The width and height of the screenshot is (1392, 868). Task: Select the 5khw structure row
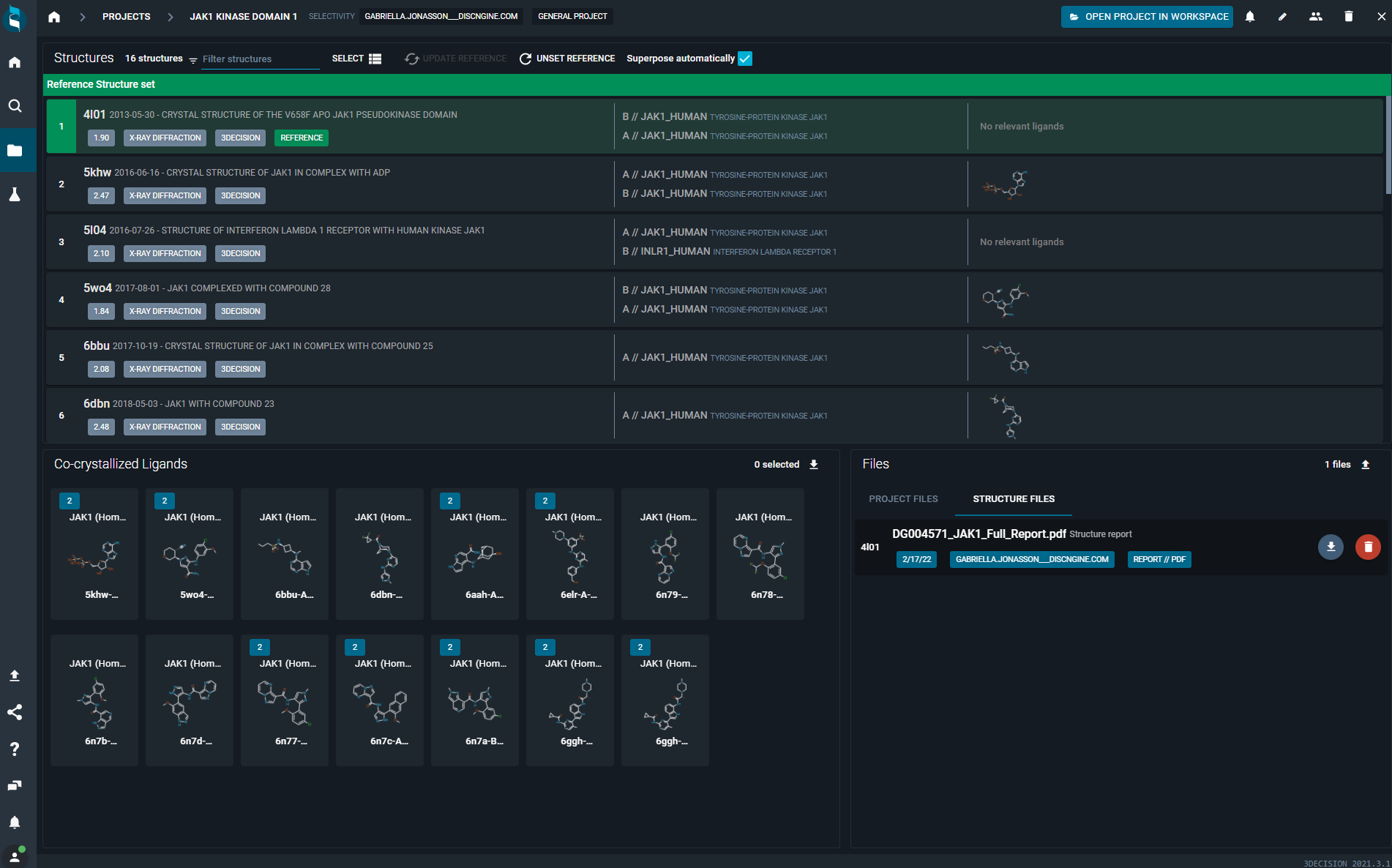(714, 184)
